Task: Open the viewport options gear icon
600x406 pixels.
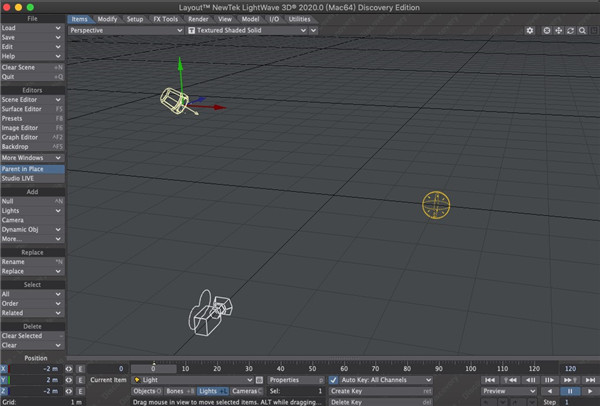Action: [530, 30]
